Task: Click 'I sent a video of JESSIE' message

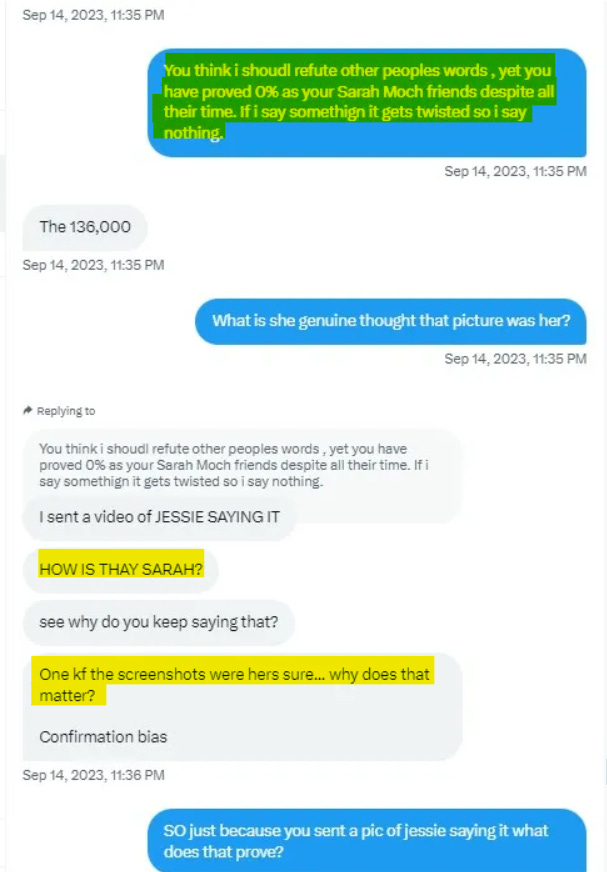Action: (159, 517)
